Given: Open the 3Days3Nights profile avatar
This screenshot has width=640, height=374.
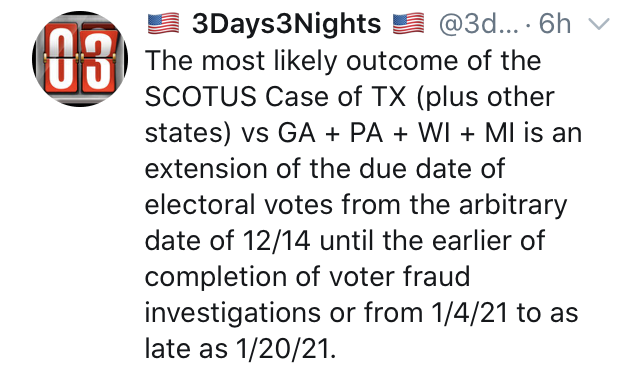Looking at the screenshot, I should click(80, 59).
